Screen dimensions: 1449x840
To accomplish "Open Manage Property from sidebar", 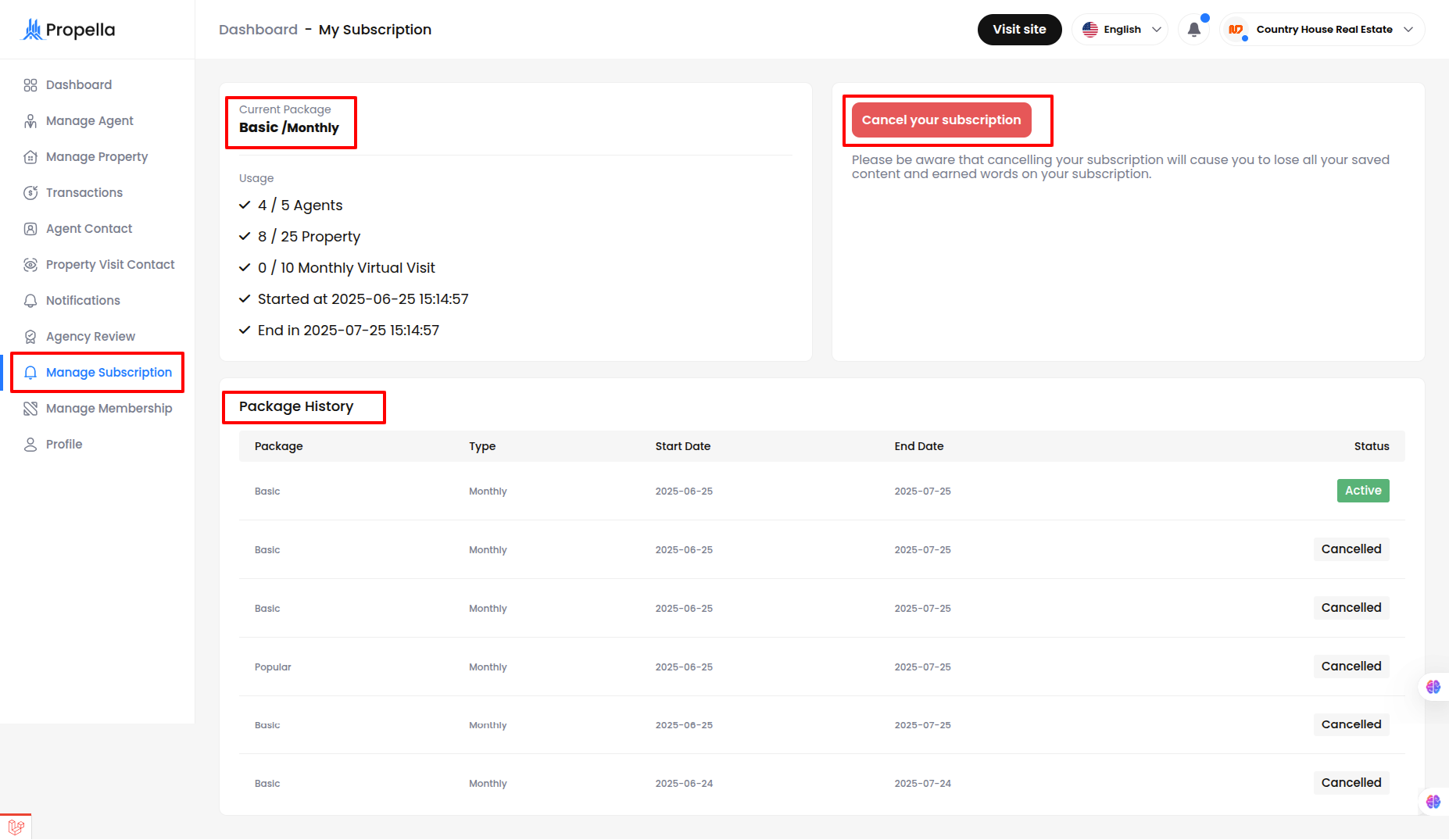I will point(97,157).
